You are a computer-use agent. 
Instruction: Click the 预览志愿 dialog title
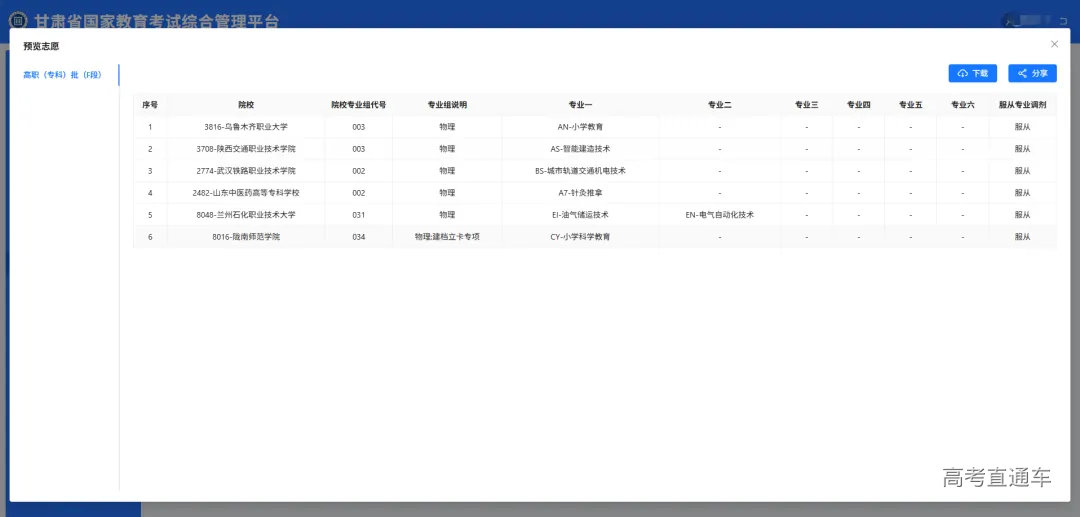(41, 46)
